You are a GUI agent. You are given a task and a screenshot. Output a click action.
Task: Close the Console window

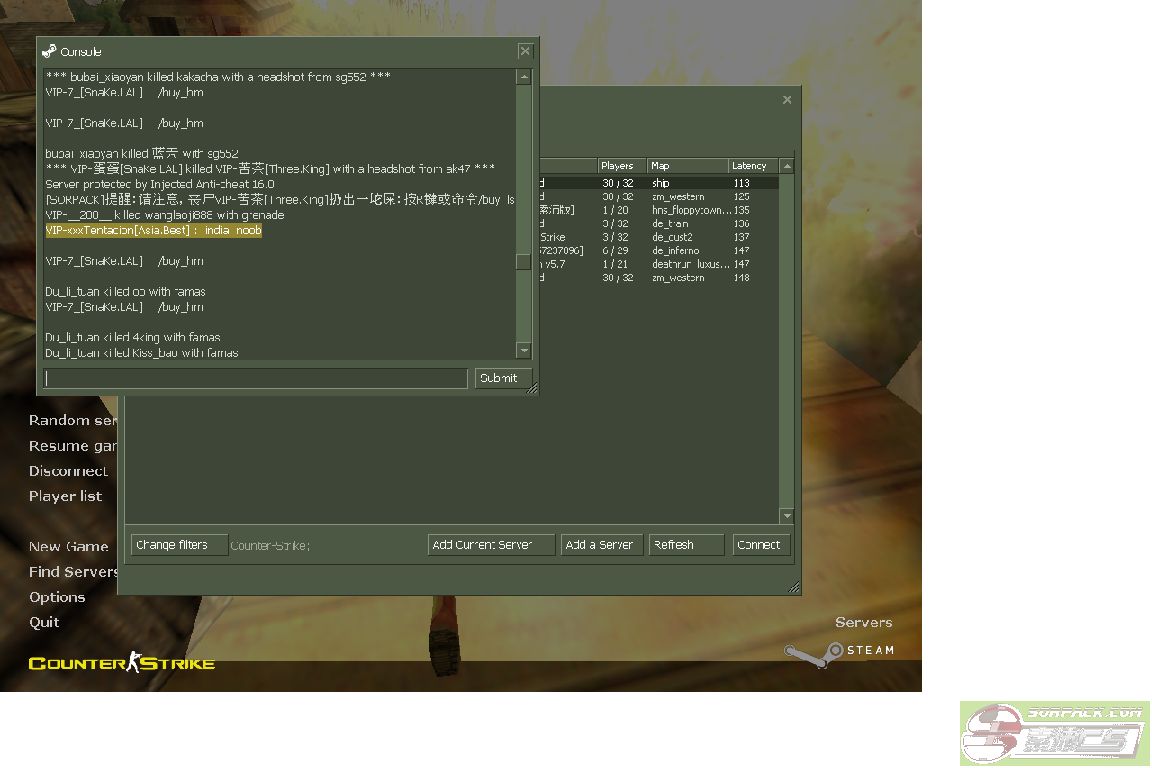click(525, 51)
